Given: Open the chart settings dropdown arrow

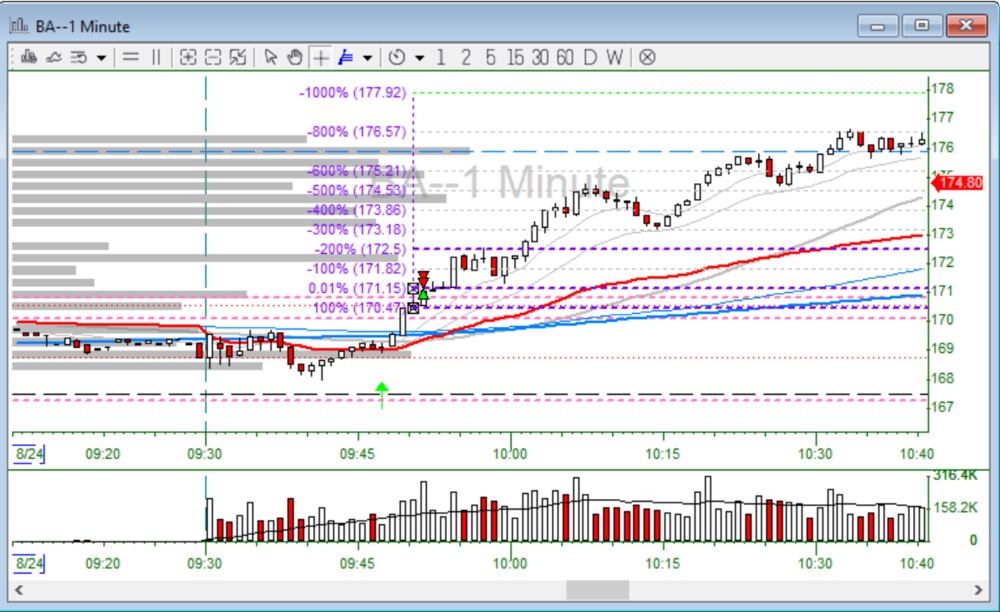Looking at the screenshot, I should click(x=101, y=57).
